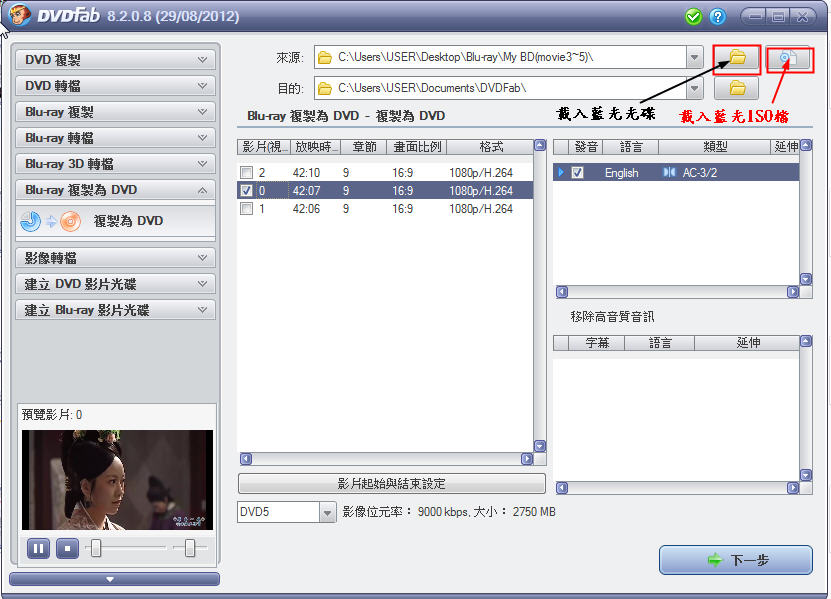Expand the Blu-ray 3D 轉檔 section
Image resolution: width=831 pixels, height=599 pixels.
click(x=115, y=164)
